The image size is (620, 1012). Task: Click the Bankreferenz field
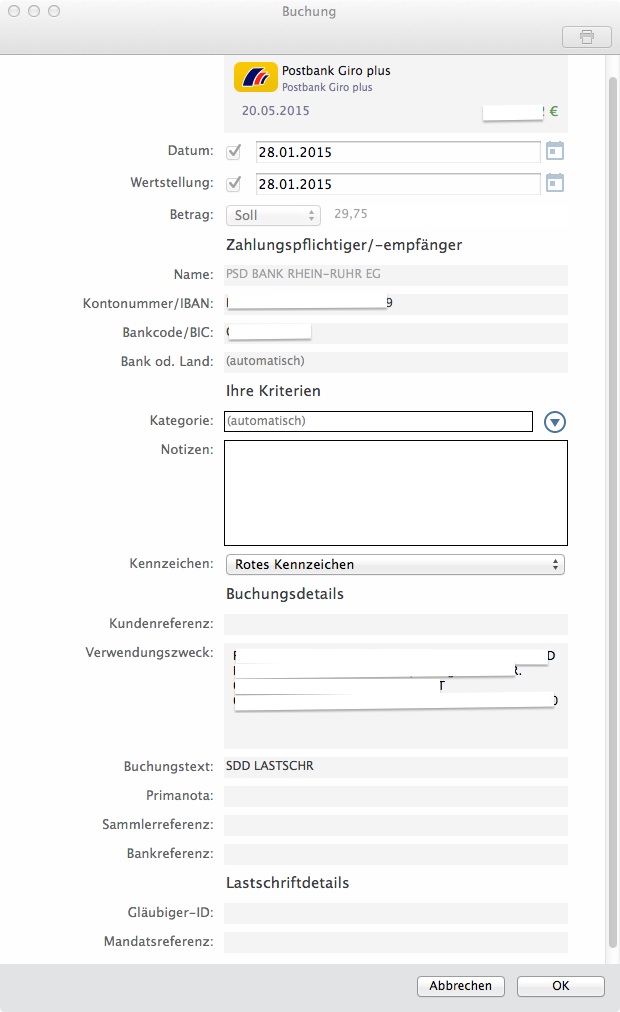tap(395, 854)
